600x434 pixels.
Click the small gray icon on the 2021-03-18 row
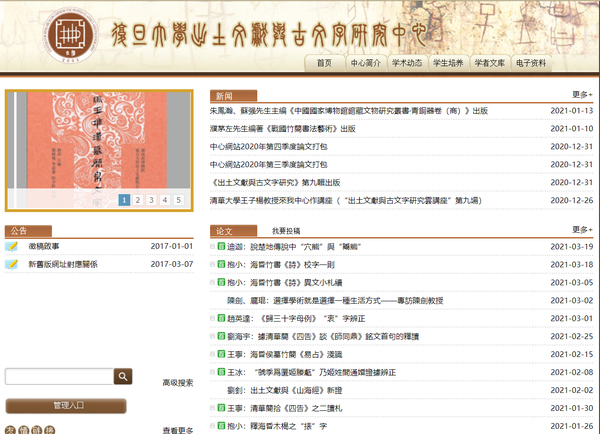[212, 264]
